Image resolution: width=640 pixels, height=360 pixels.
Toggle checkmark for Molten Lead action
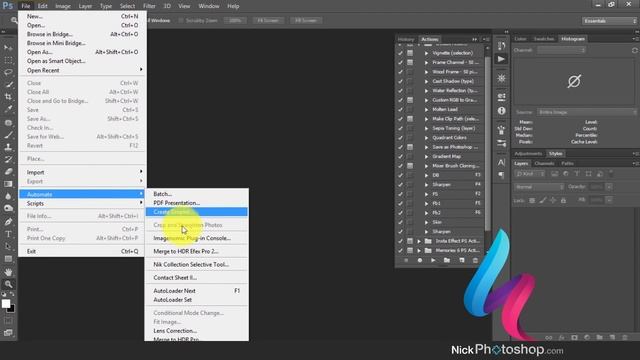[x=400, y=109]
